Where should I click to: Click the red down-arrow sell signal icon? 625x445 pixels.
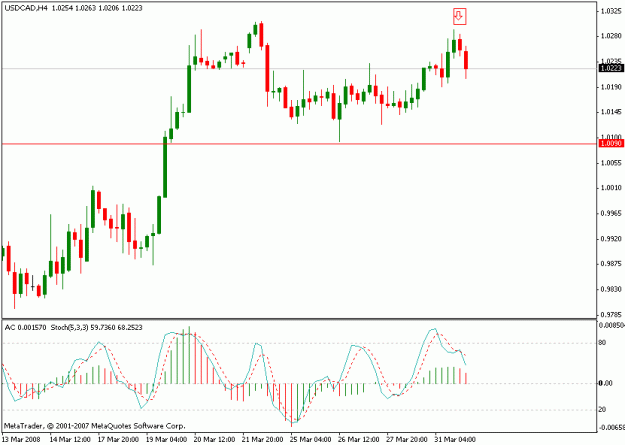coord(459,16)
